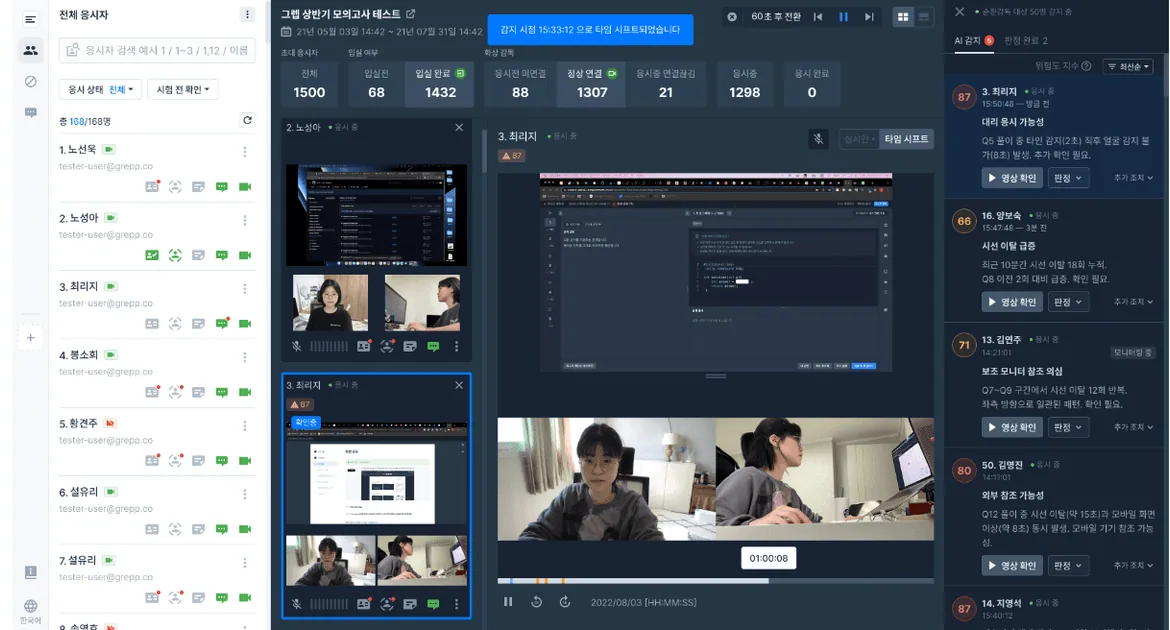
Task: Click 영상 확인 for 3. 최리지 alert
Action: [x=1012, y=178]
